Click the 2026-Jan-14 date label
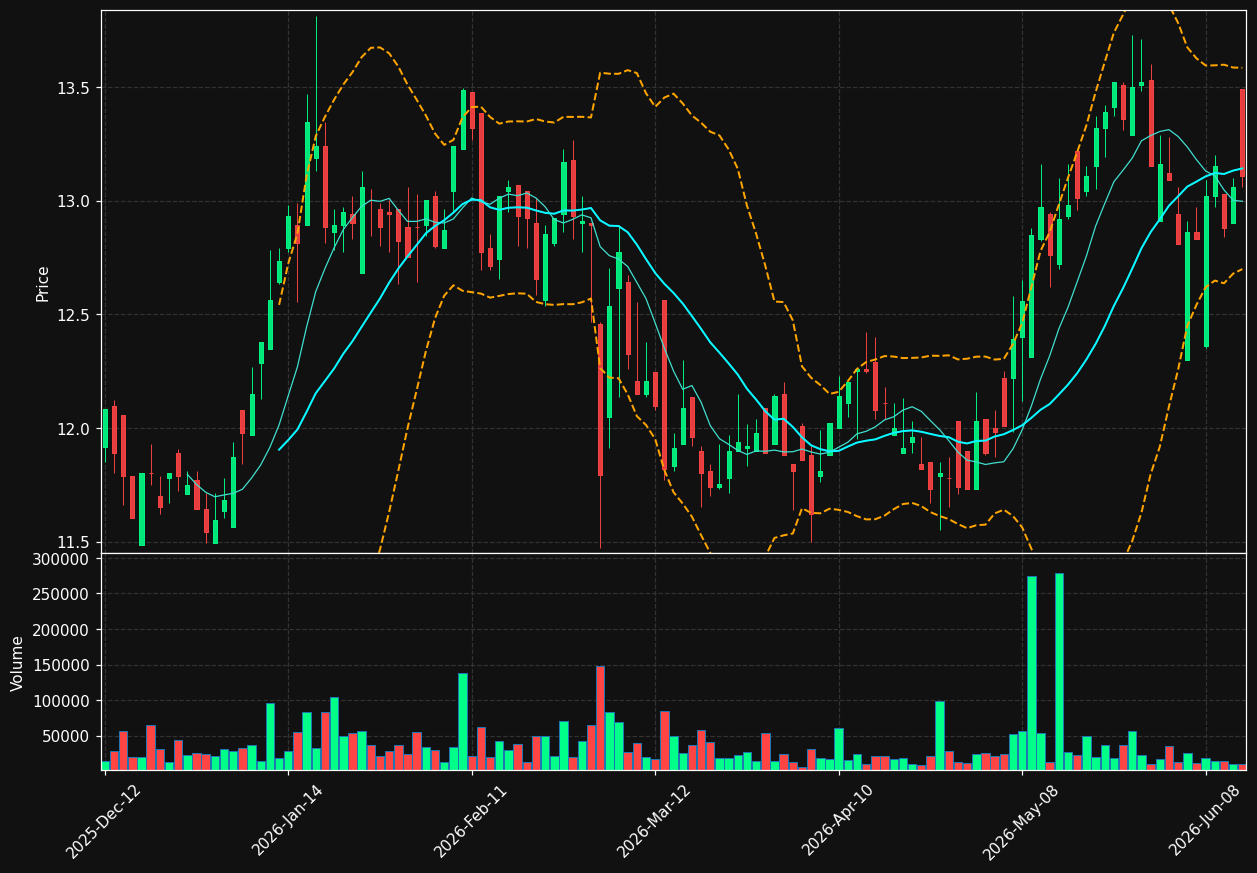The image size is (1257, 873). [288, 822]
